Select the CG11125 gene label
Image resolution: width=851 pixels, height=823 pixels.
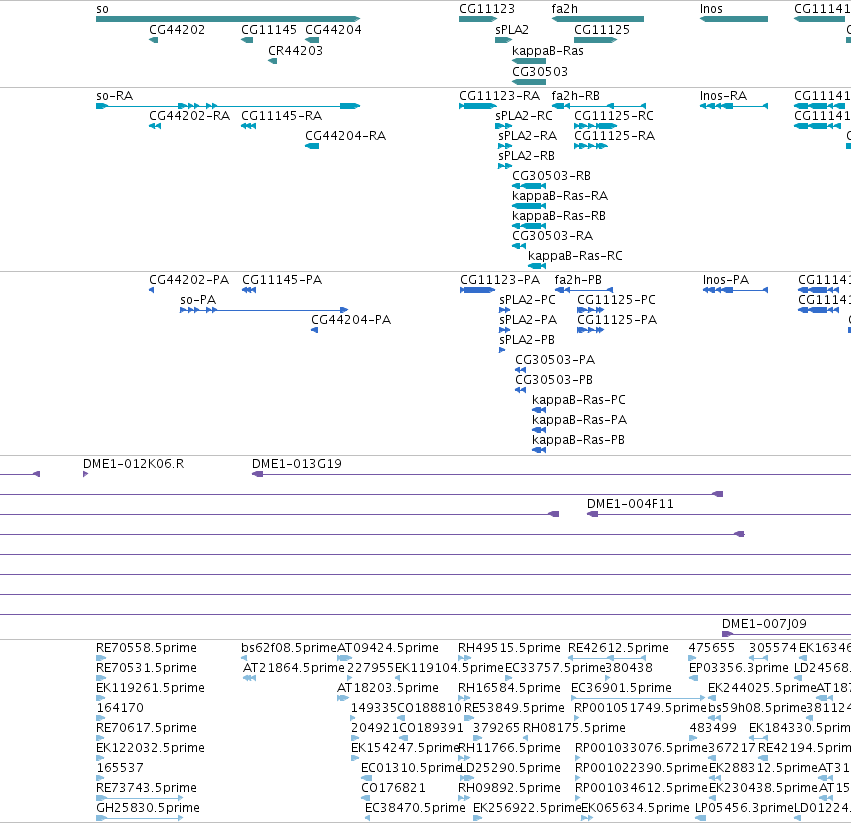coord(602,30)
